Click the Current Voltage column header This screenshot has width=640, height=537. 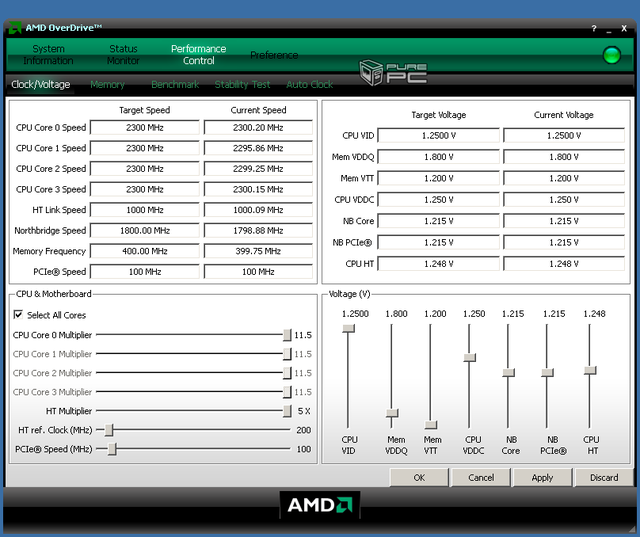tap(564, 115)
